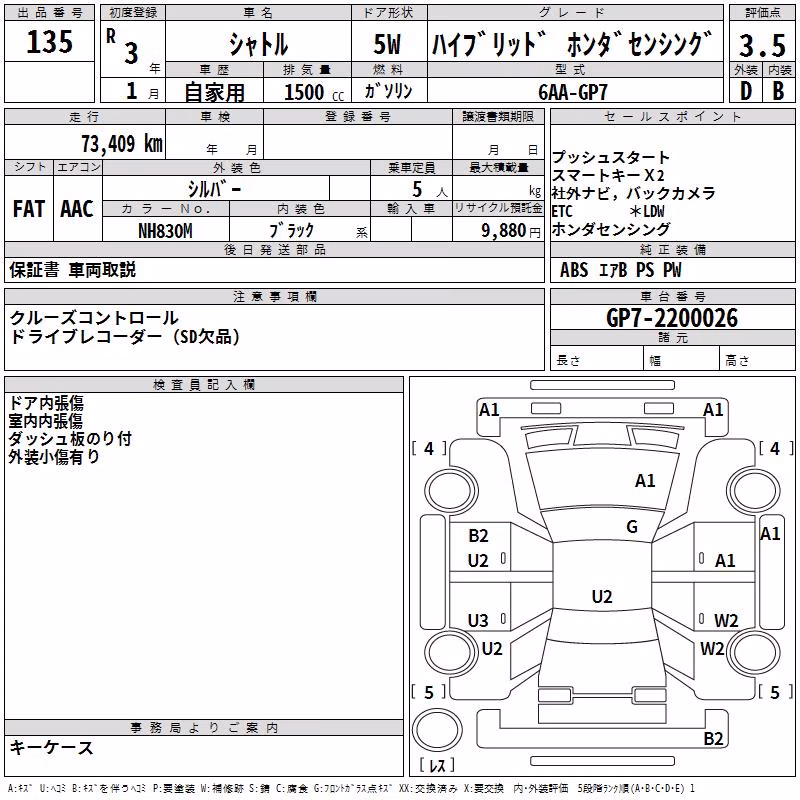Screen dimensions: 800x800
Task: Select interior color ブラック
Action: click(x=291, y=231)
